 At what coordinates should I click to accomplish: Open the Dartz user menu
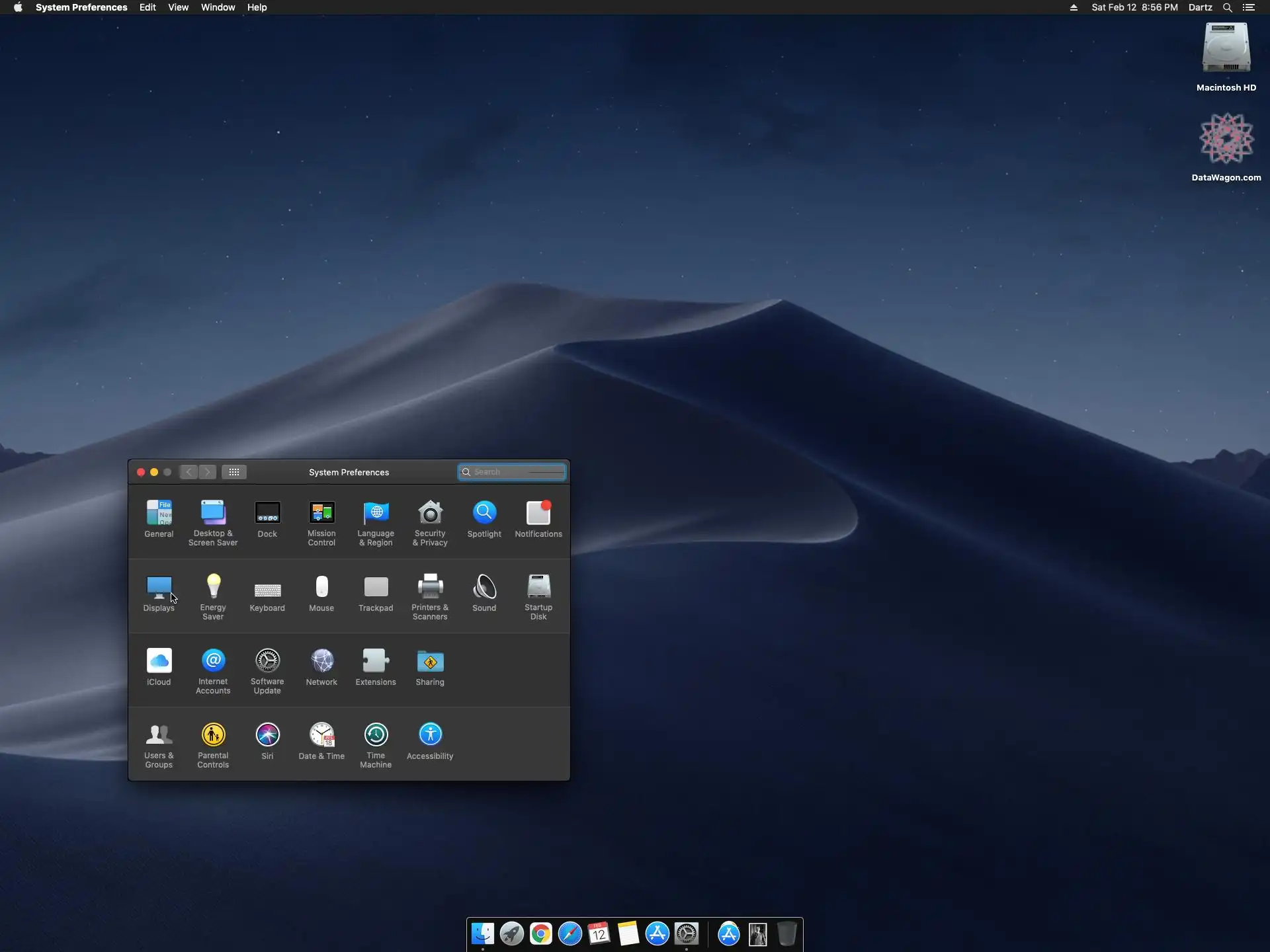click(x=1200, y=7)
